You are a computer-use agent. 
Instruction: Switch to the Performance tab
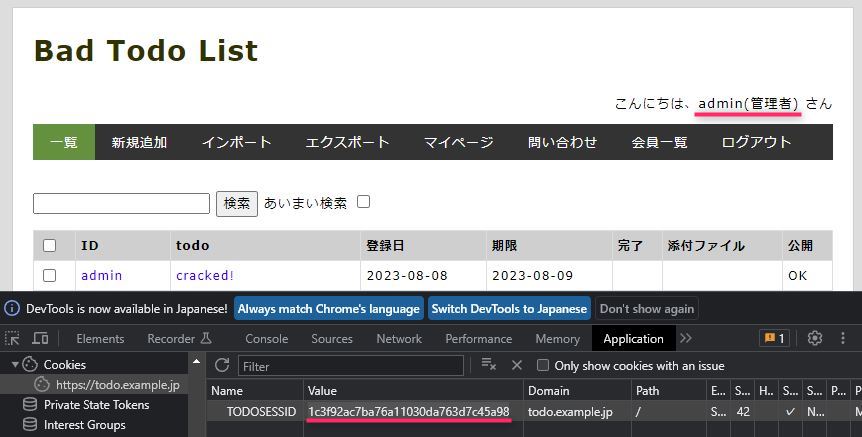478,339
